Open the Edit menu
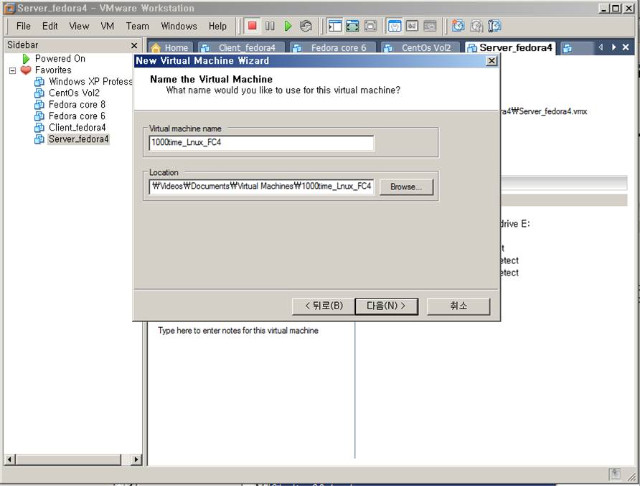The height and width of the screenshot is (486, 640). click(x=50, y=26)
